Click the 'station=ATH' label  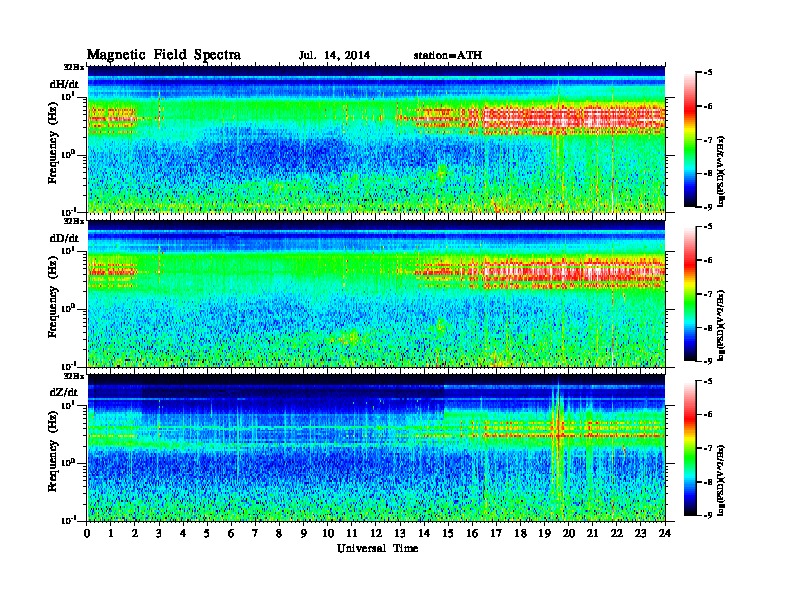pyautogui.click(x=448, y=55)
